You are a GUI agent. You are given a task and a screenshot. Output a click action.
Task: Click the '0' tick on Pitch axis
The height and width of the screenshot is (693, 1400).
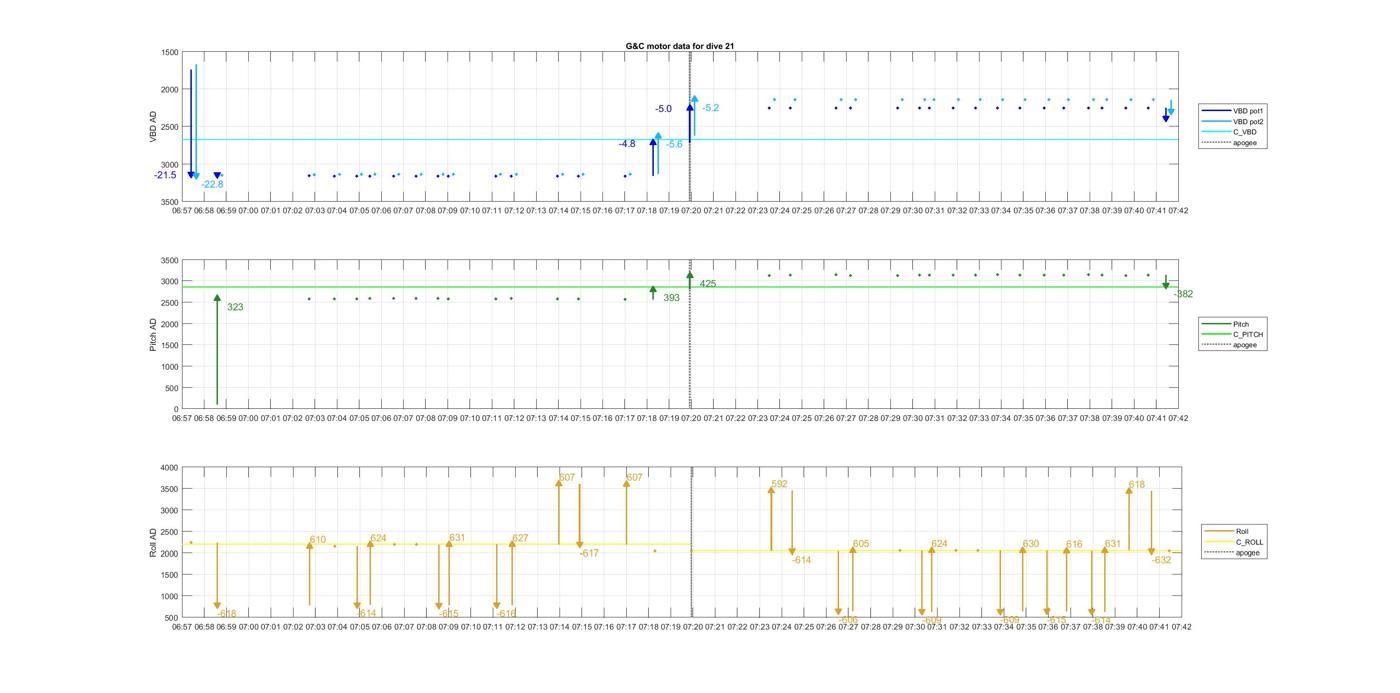[x=176, y=409]
